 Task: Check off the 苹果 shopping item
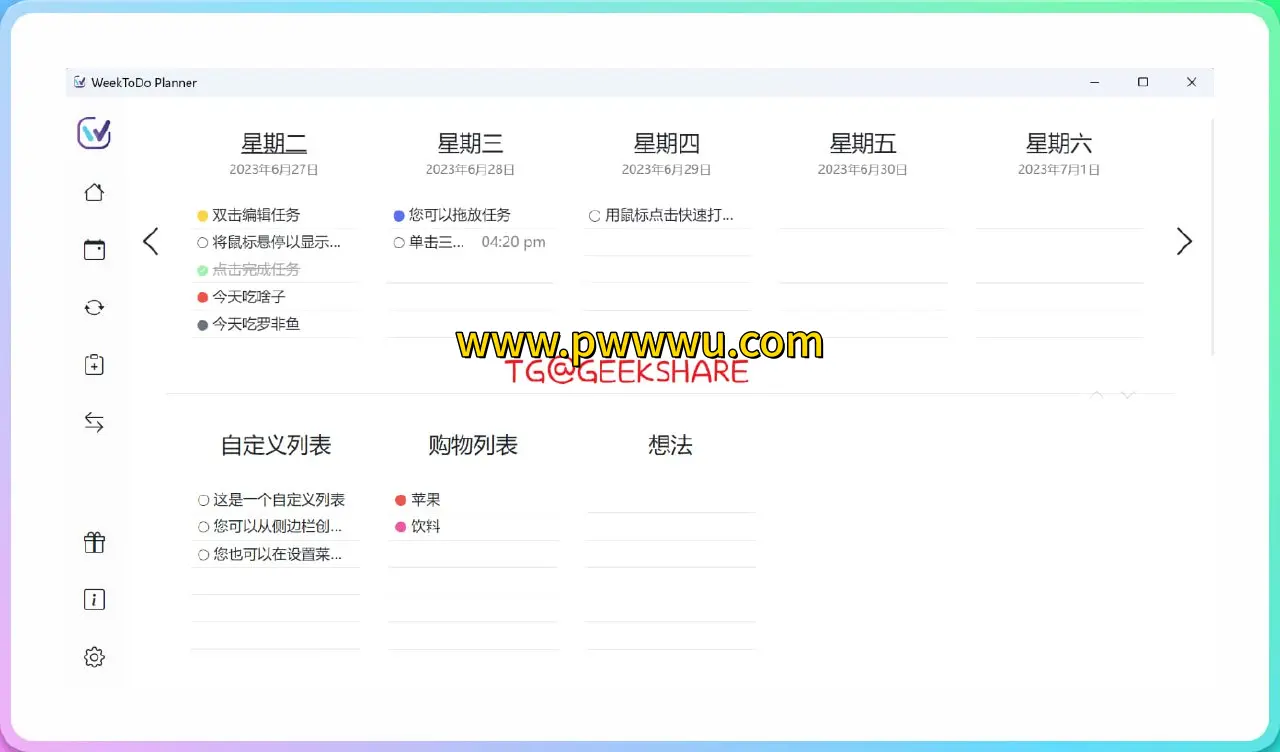[x=401, y=500]
